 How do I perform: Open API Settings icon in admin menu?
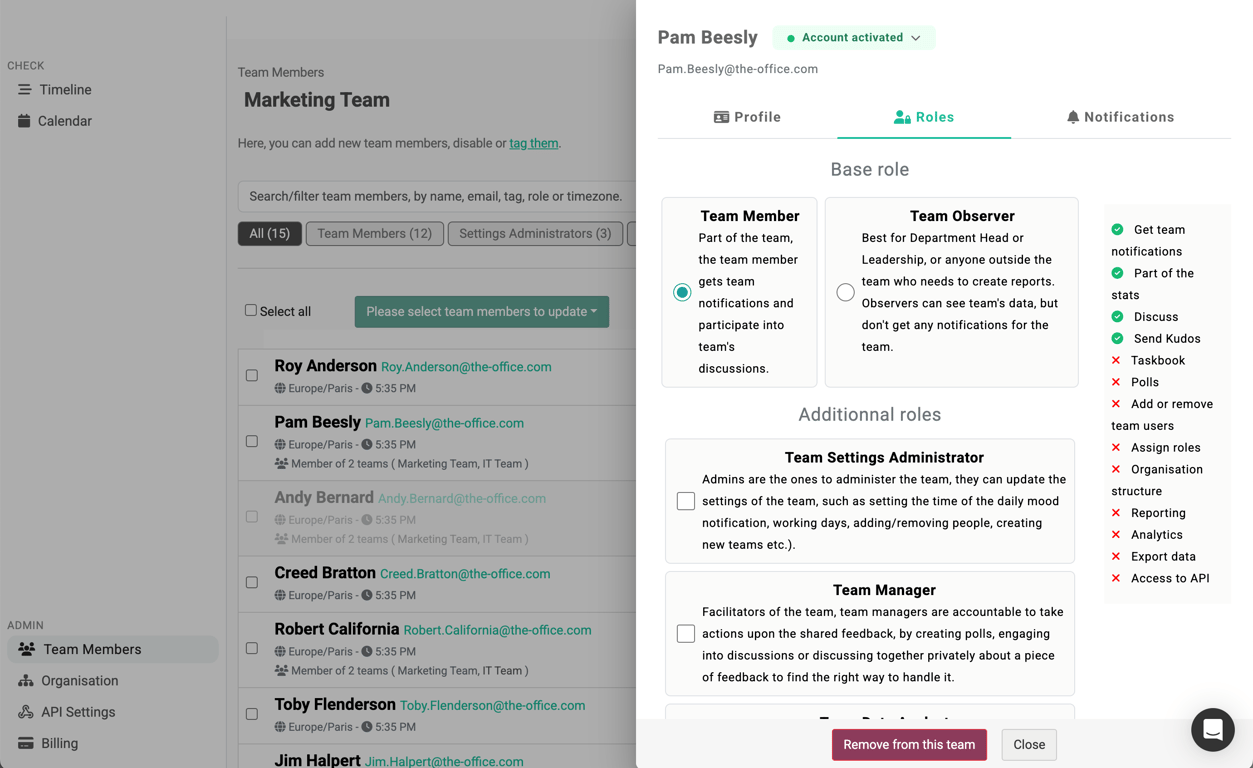click(x=26, y=712)
